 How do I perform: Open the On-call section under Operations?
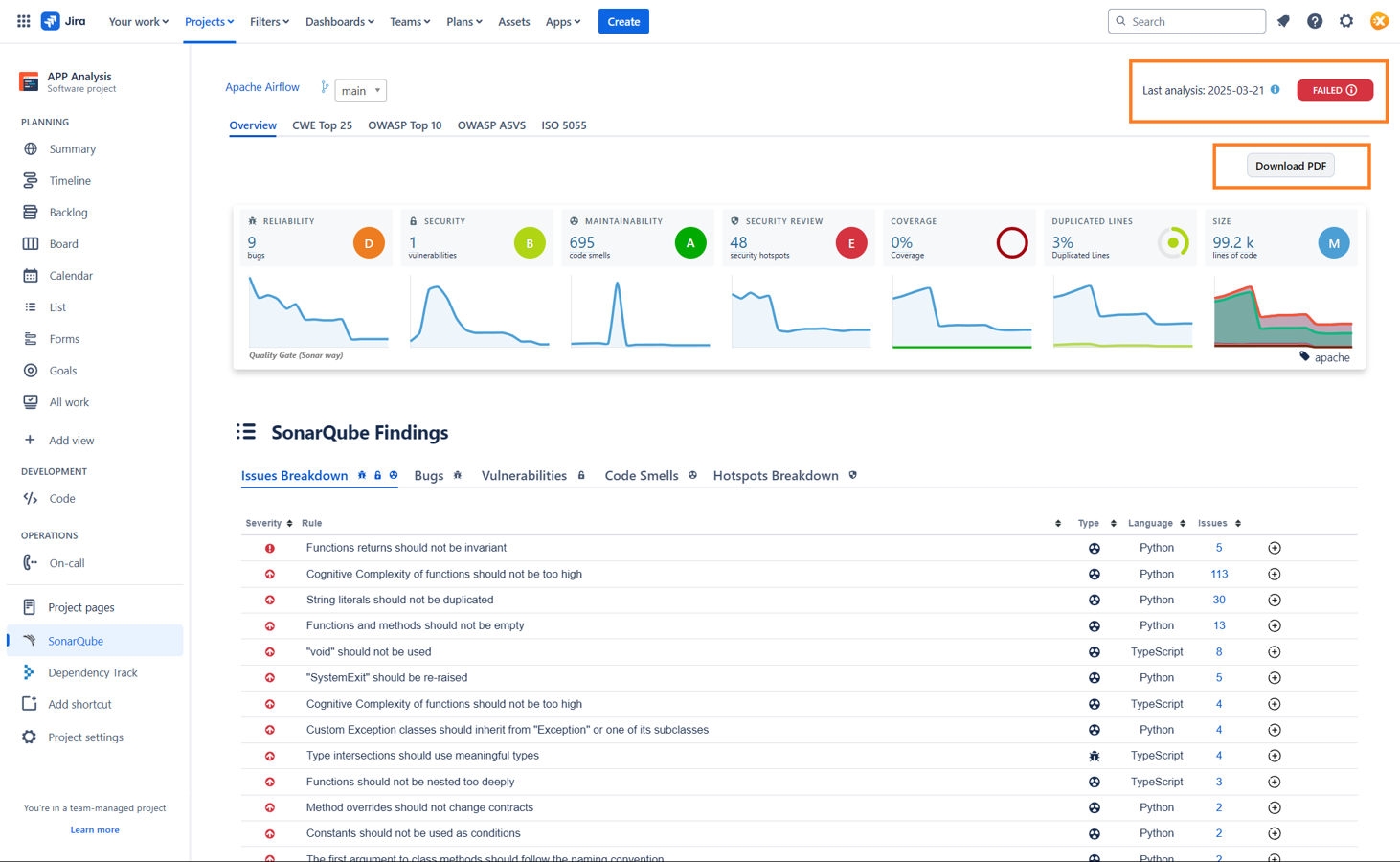click(28, 562)
